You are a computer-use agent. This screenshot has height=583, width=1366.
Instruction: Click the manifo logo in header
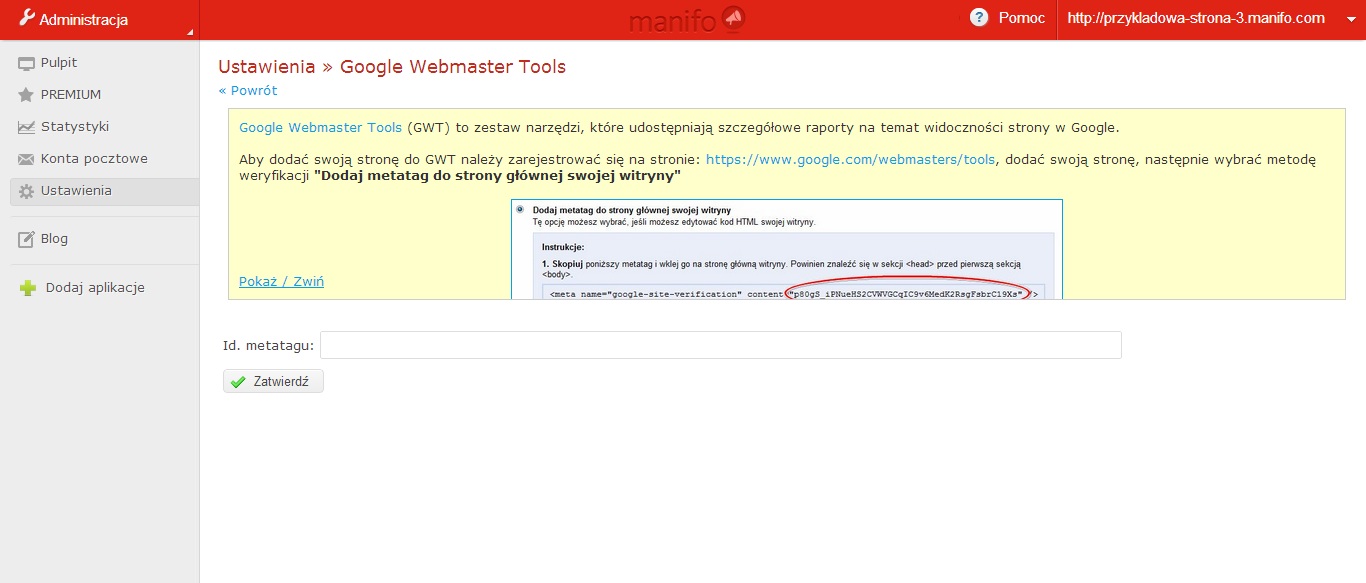tap(687, 19)
